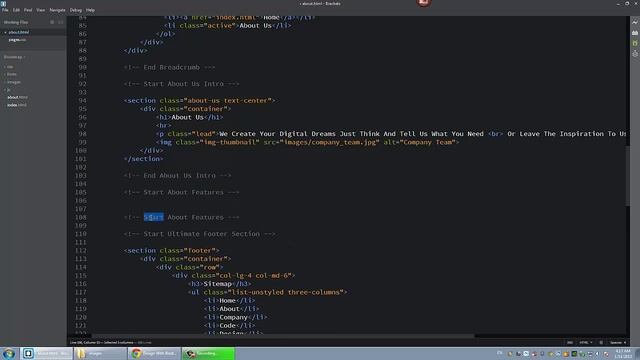Screen dimensions: 640x360
Task: Click the Recording taskbar button
Action: (208, 353)
